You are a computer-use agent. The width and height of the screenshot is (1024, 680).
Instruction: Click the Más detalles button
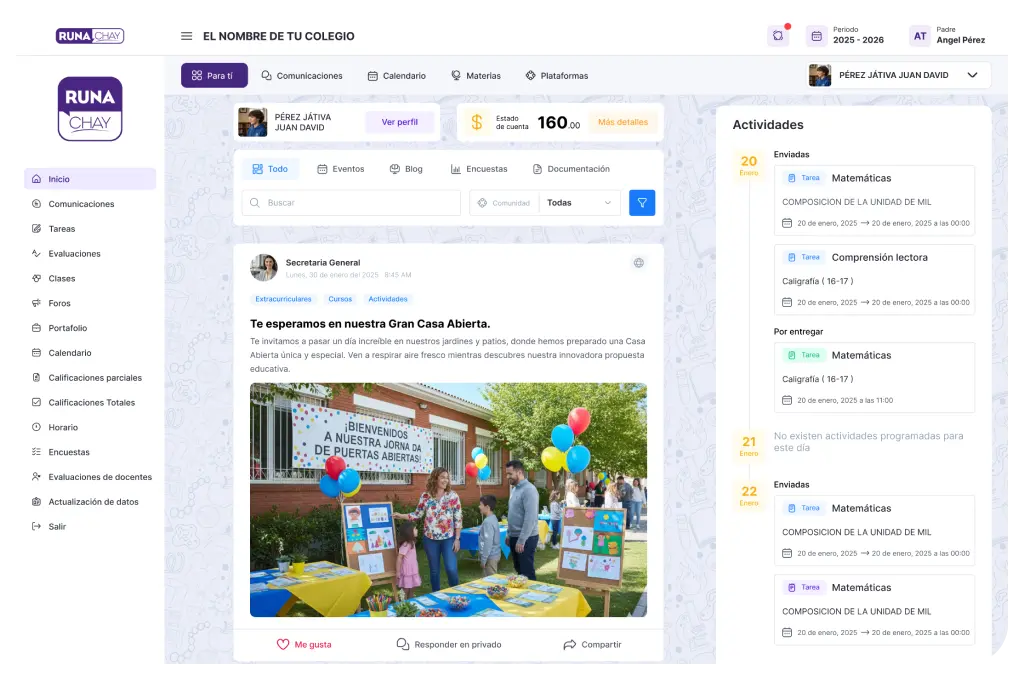[x=623, y=122]
